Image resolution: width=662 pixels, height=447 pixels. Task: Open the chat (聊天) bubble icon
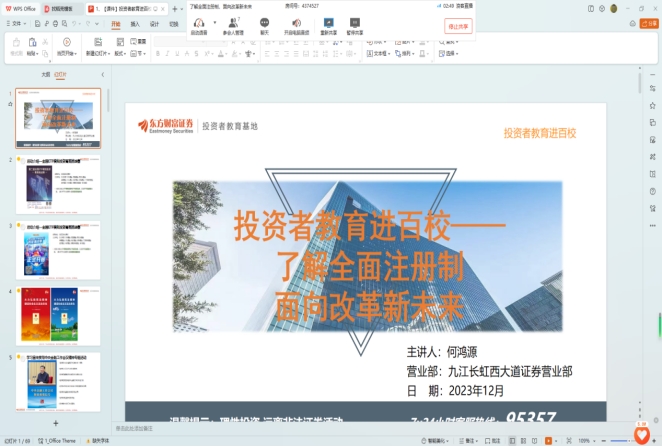[265, 25]
